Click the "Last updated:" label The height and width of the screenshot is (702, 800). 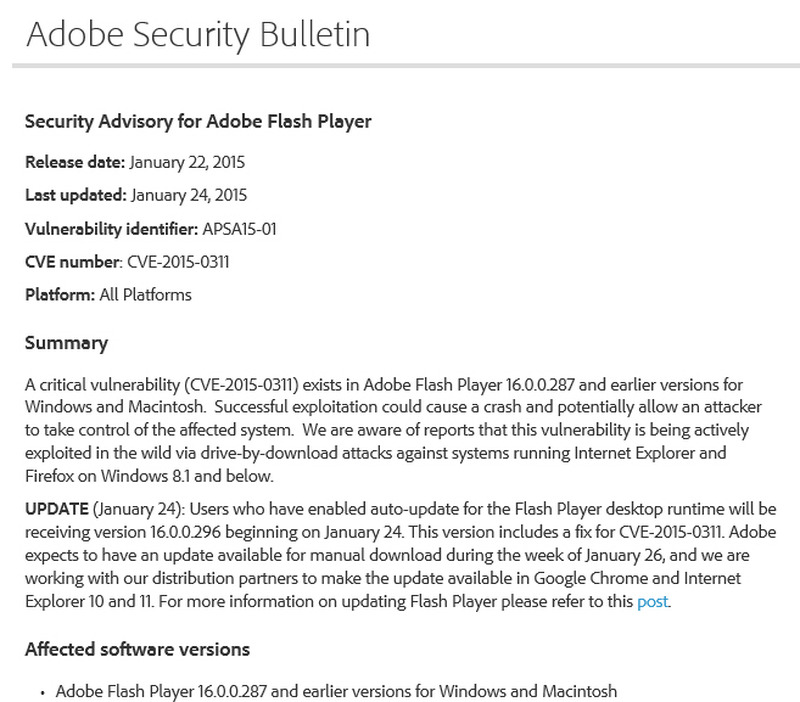coord(75,195)
